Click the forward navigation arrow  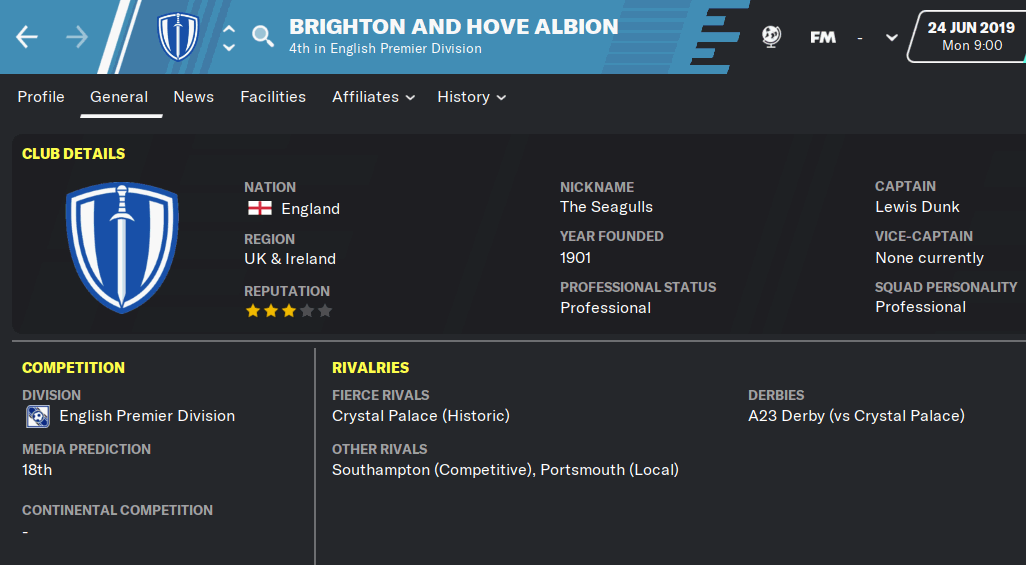click(77, 37)
